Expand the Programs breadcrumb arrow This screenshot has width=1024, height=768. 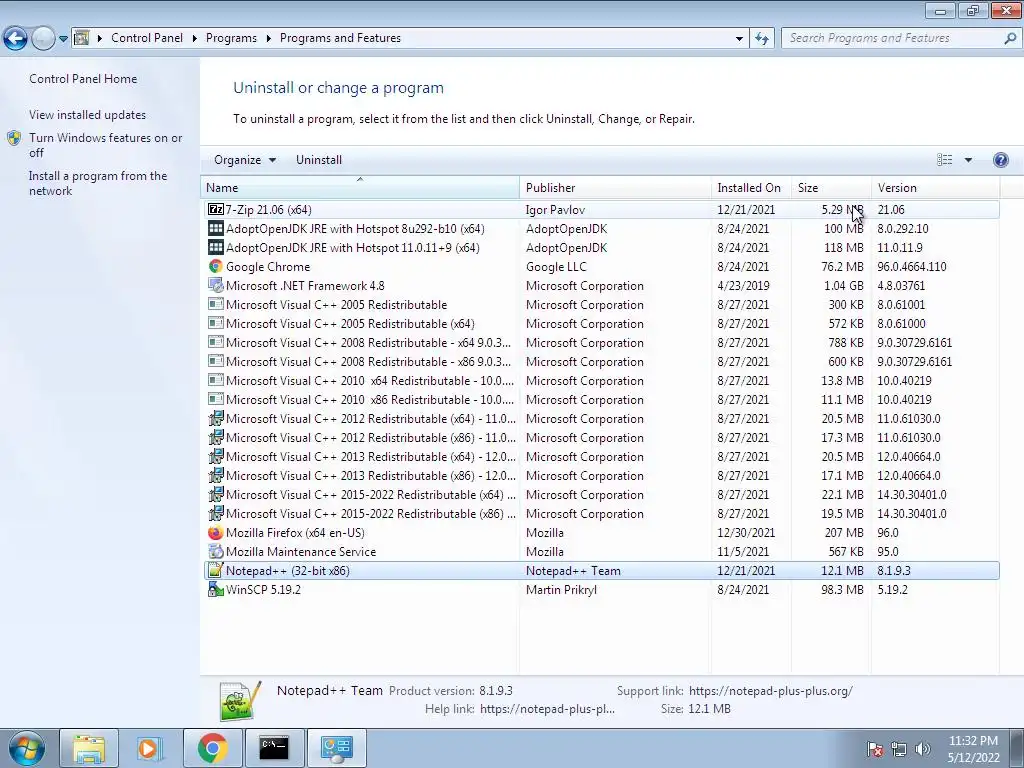click(268, 38)
